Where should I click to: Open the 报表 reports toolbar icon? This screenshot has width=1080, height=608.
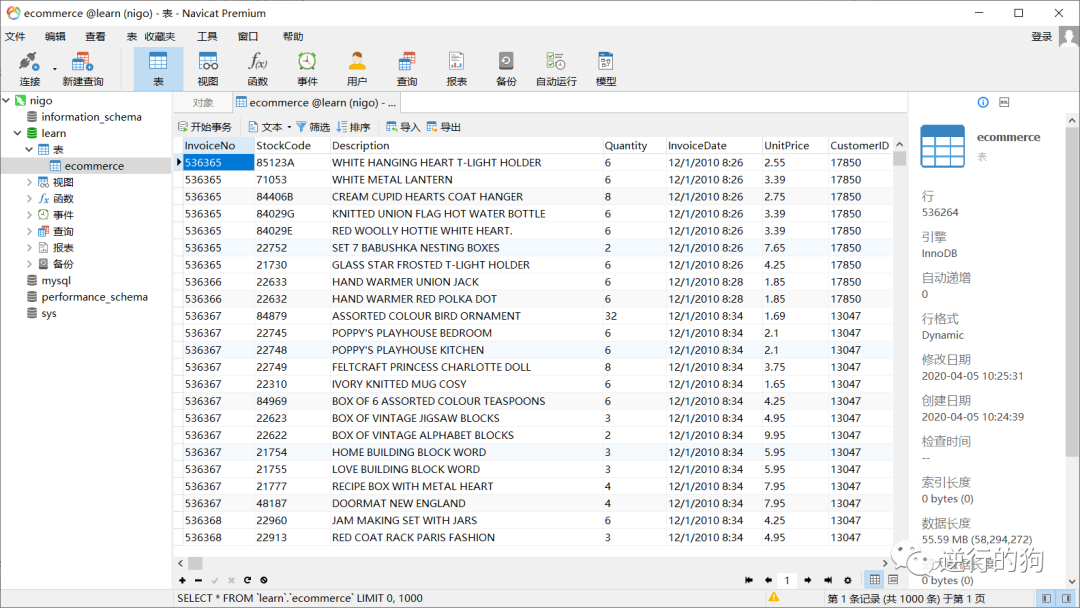pyautogui.click(x=457, y=69)
